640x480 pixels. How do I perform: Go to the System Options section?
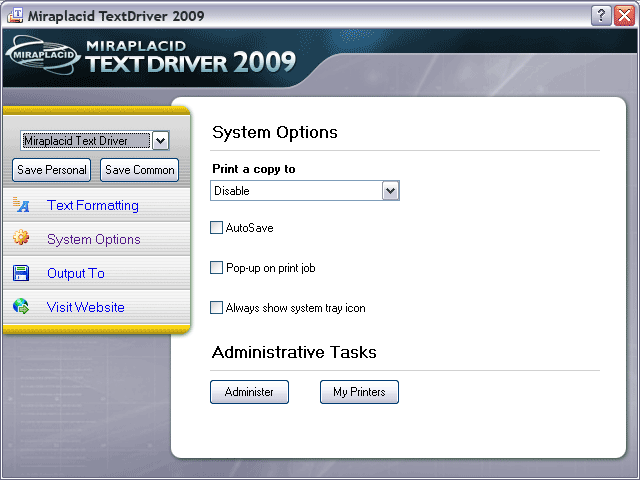pos(93,239)
